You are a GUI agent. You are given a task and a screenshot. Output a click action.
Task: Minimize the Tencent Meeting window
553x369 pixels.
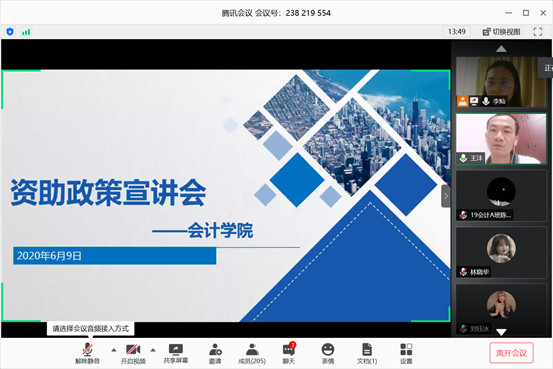pyautogui.click(x=508, y=13)
